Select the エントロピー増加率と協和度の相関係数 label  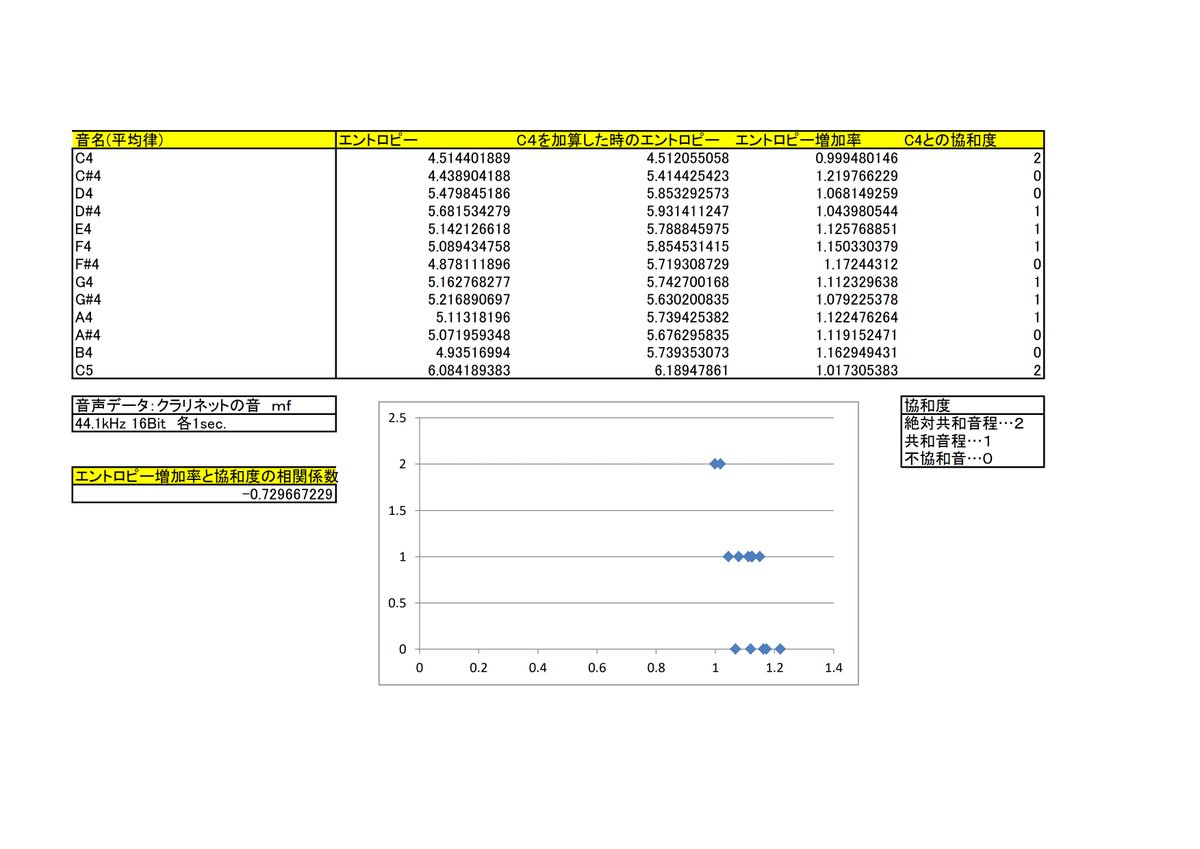pos(204,477)
